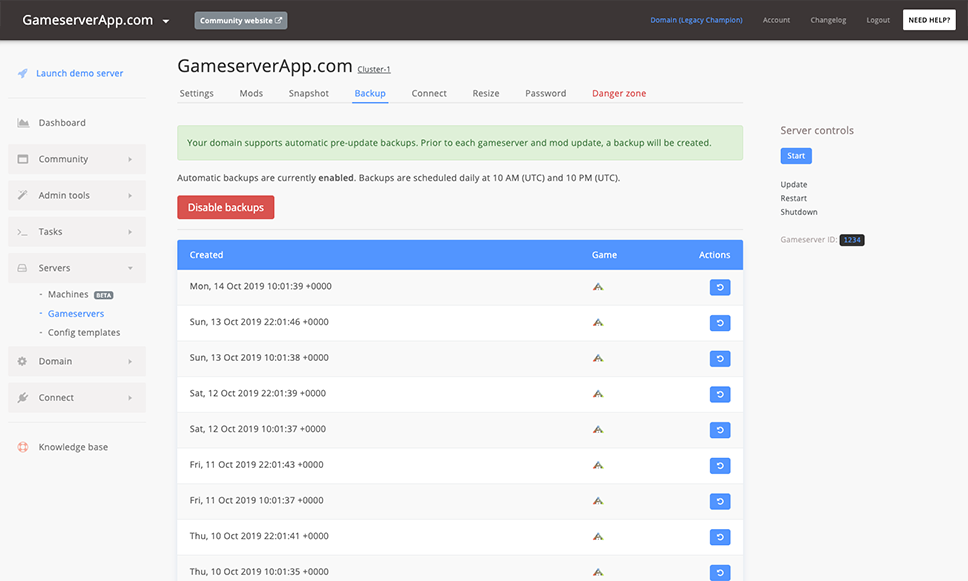Click game icon in Sat, 12 Oct 10:01:37 row
Image resolution: width=968 pixels, height=581 pixels.
coord(598,430)
